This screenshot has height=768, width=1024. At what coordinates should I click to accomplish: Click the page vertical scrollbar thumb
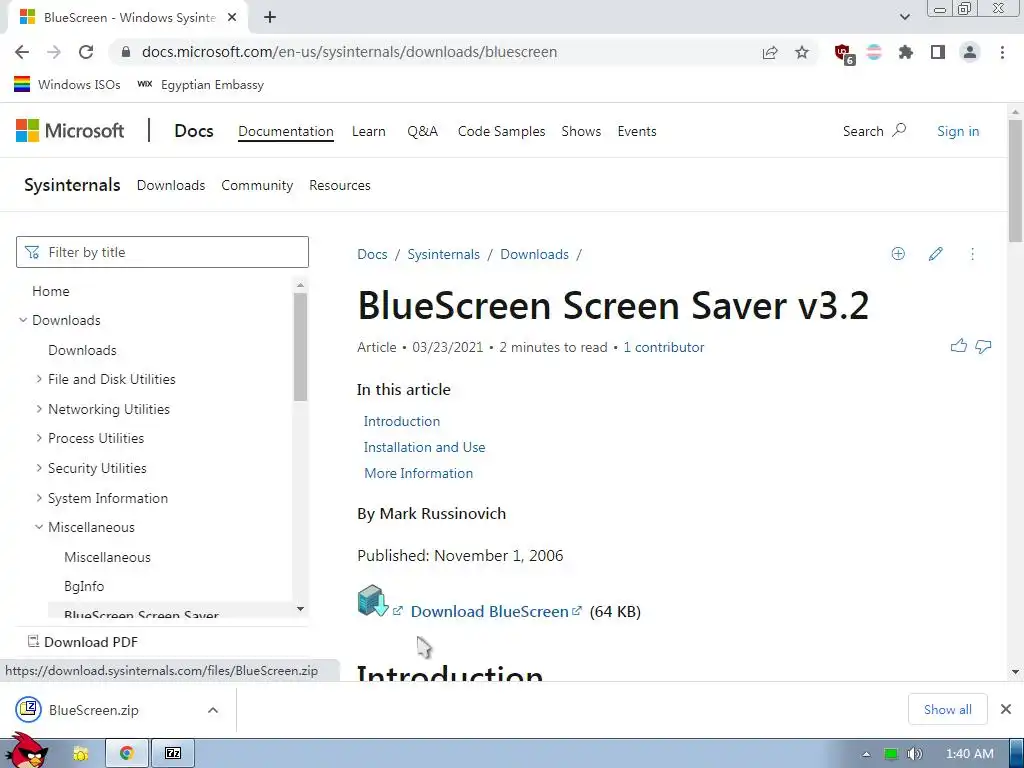pos(1016,181)
